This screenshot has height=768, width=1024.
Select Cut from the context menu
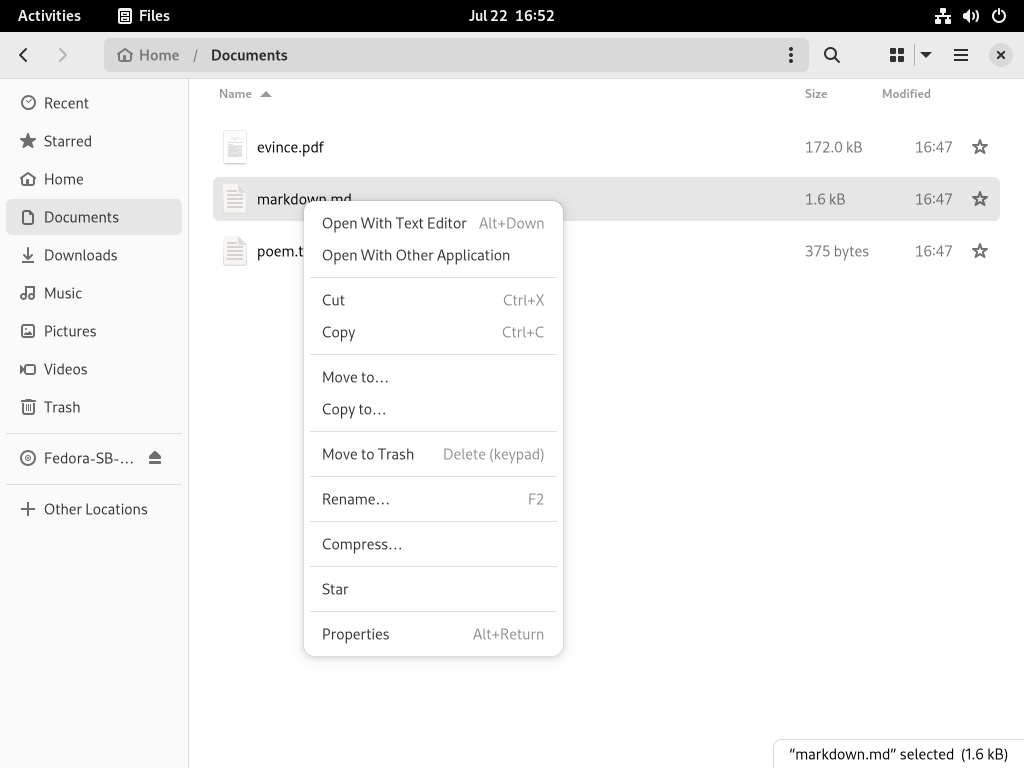pyautogui.click(x=433, y=300)
